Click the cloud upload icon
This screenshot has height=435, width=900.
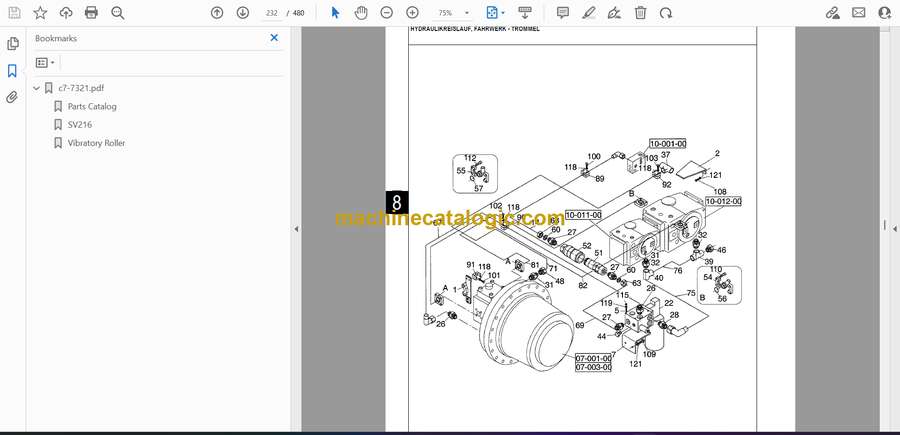pyautogui.click(x=66, y=13)
